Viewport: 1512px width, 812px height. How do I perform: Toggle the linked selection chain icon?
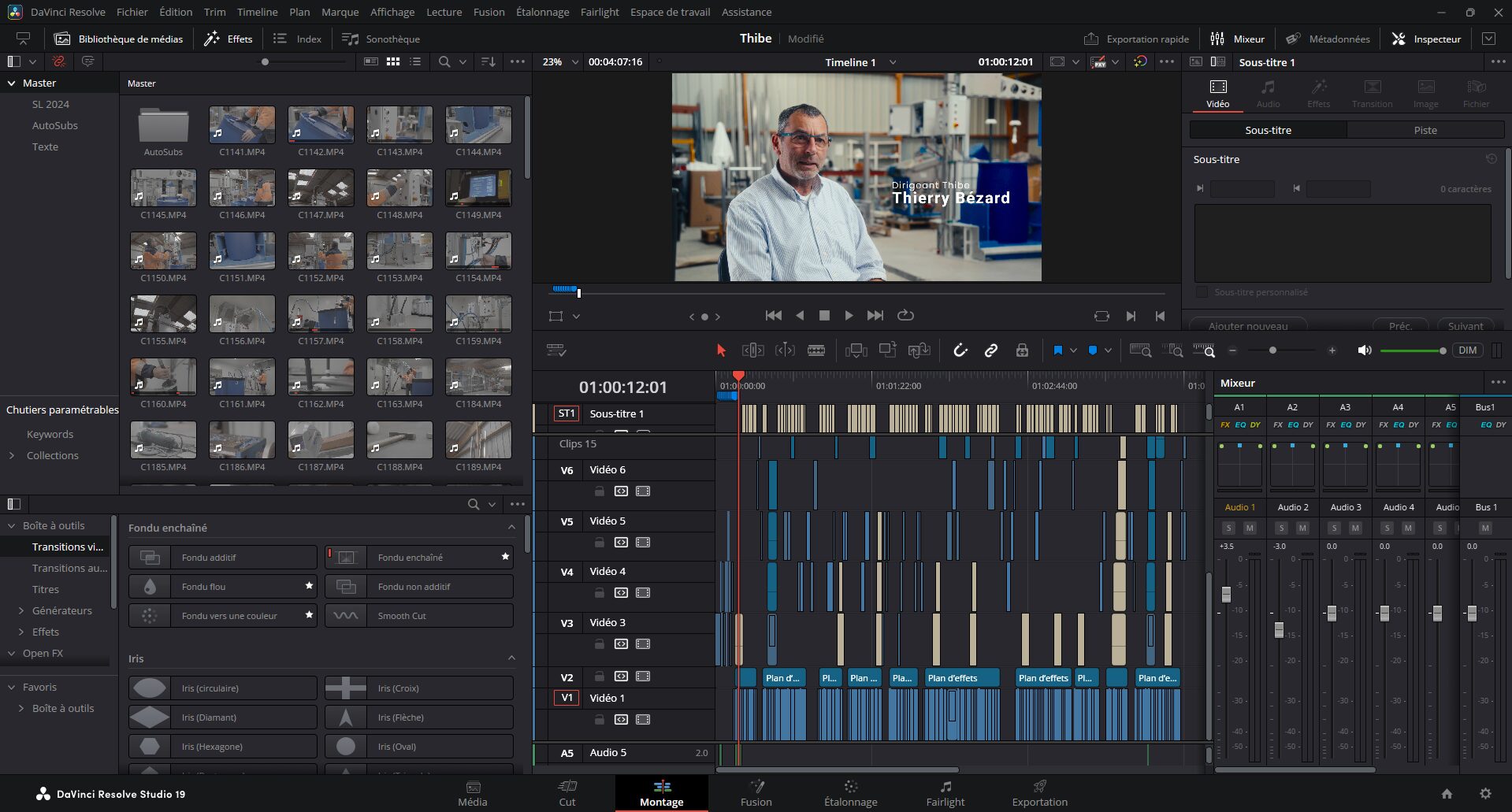[x=990, y=350]
